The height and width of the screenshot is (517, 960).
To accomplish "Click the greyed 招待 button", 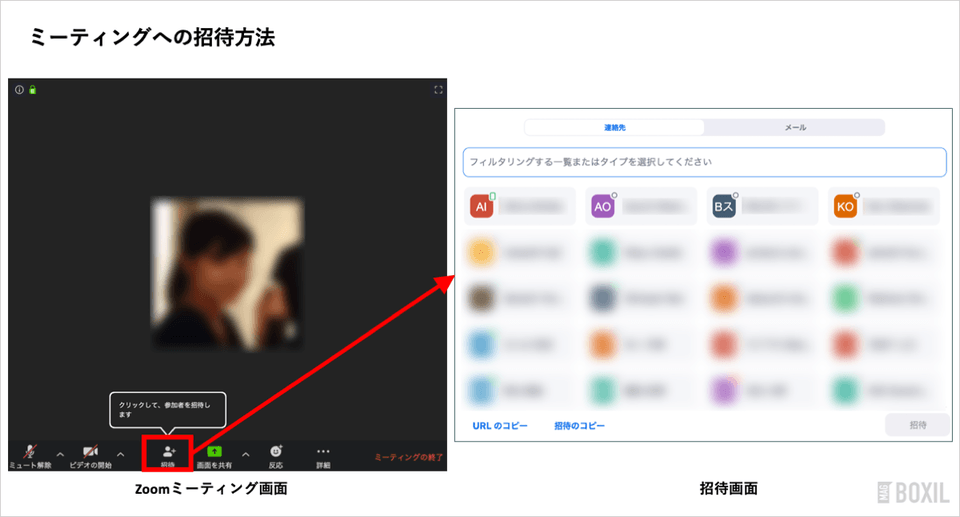I will 918,425.
